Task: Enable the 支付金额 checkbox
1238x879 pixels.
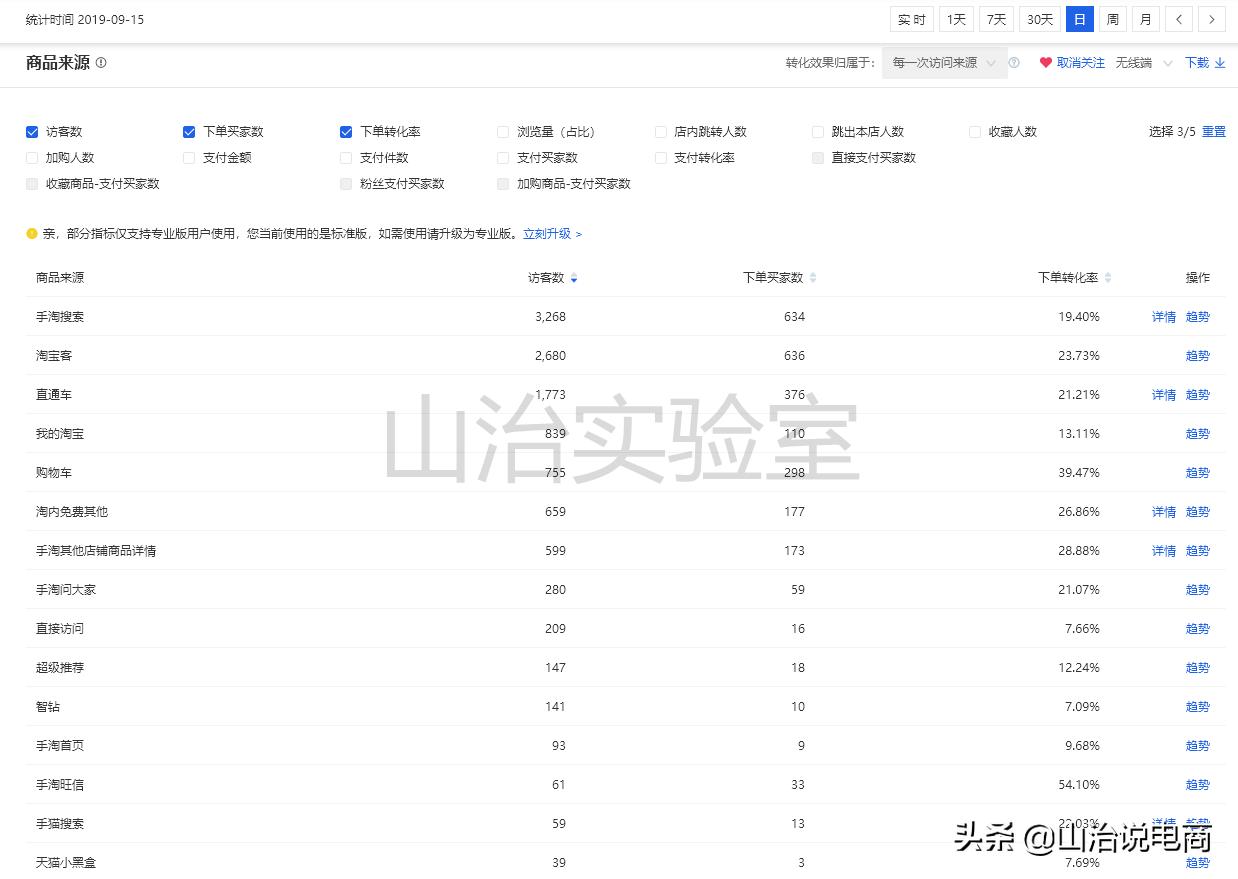Action: point(188,157)
